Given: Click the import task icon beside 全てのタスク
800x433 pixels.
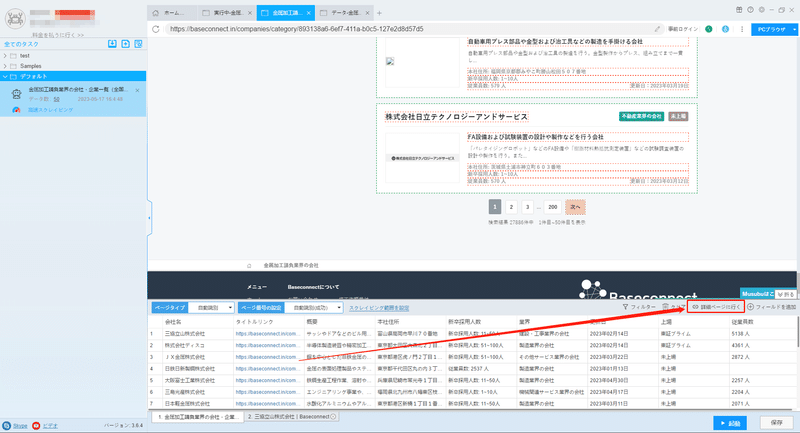Looking at the screenshot, I should click(x=112, y=44).
